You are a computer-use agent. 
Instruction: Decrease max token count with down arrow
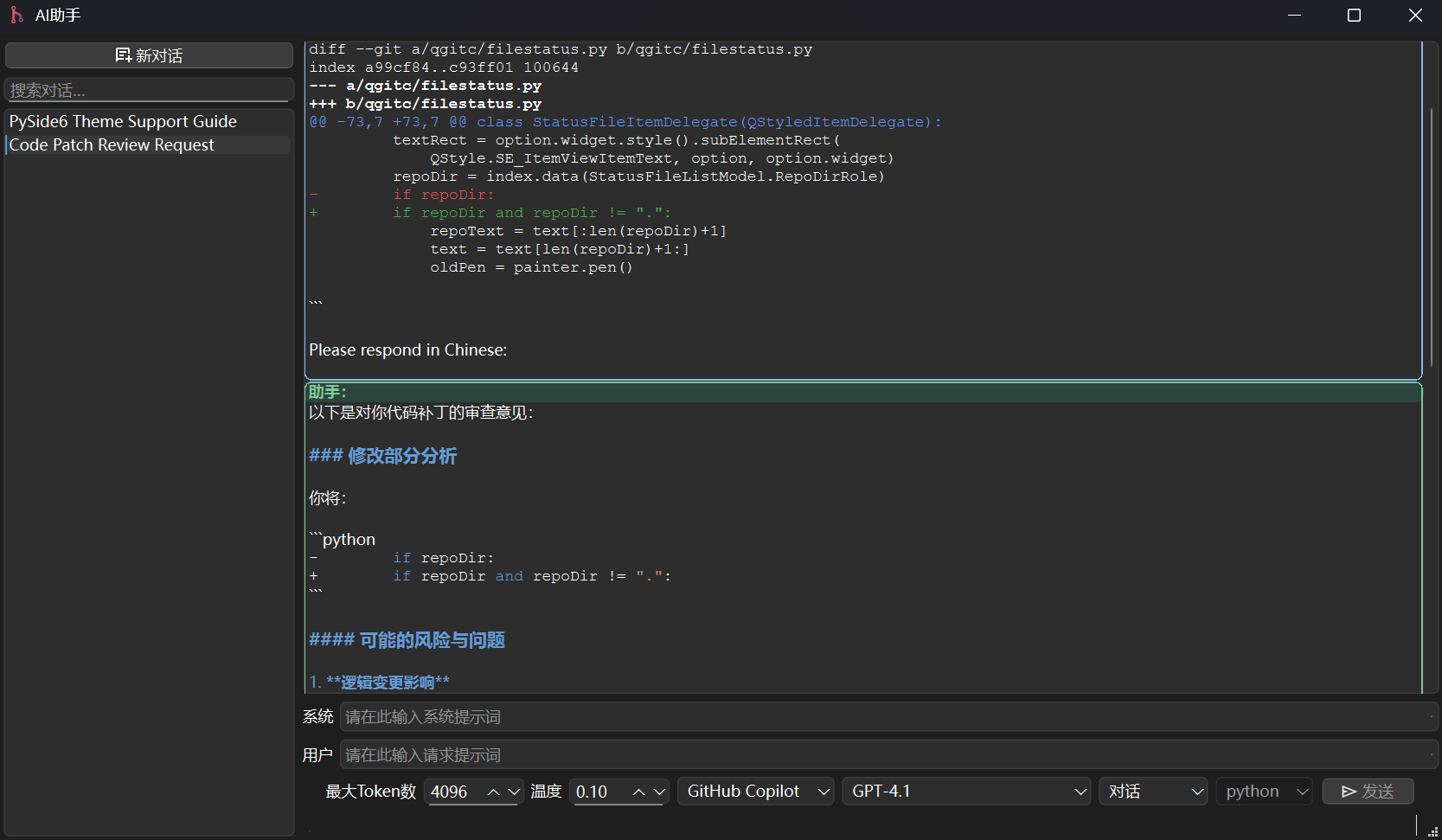pos(514,792)
